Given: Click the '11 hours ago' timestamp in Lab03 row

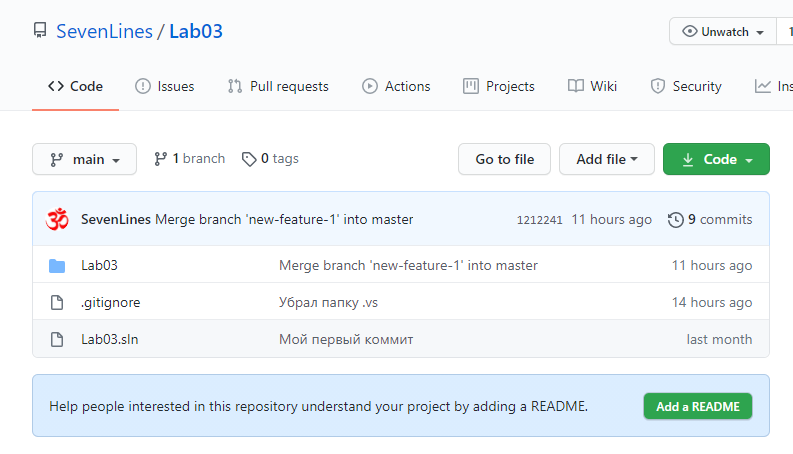Looking at the screenshot, I should coord(712,265).
